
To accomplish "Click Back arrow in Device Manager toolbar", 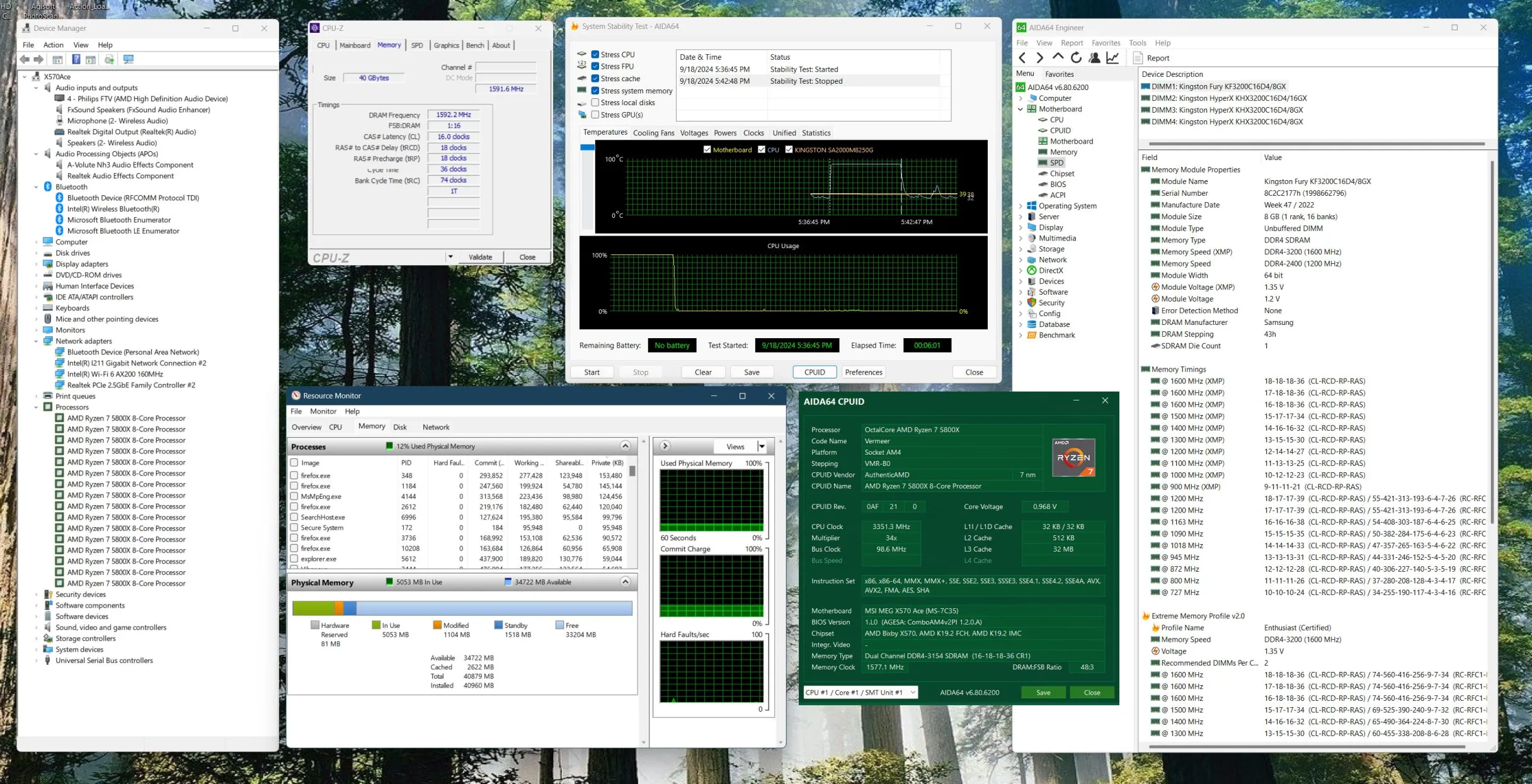I will (x=25, y=59).
